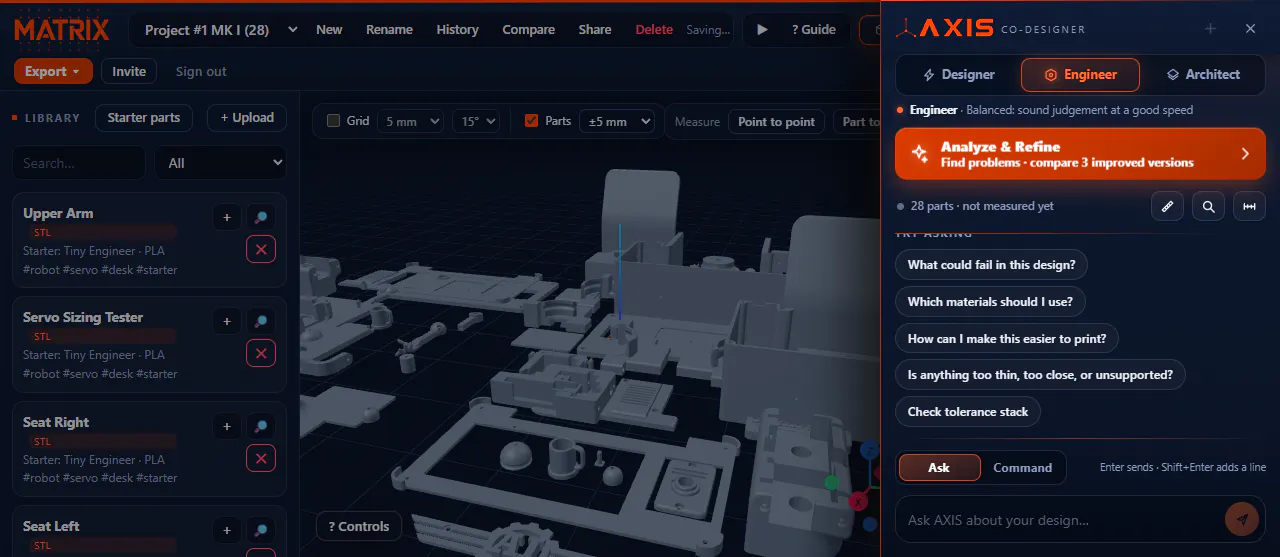The width and height of the screenshot is (1280, 557).
Task: Click the MATRIX logo
Action: 62,29
